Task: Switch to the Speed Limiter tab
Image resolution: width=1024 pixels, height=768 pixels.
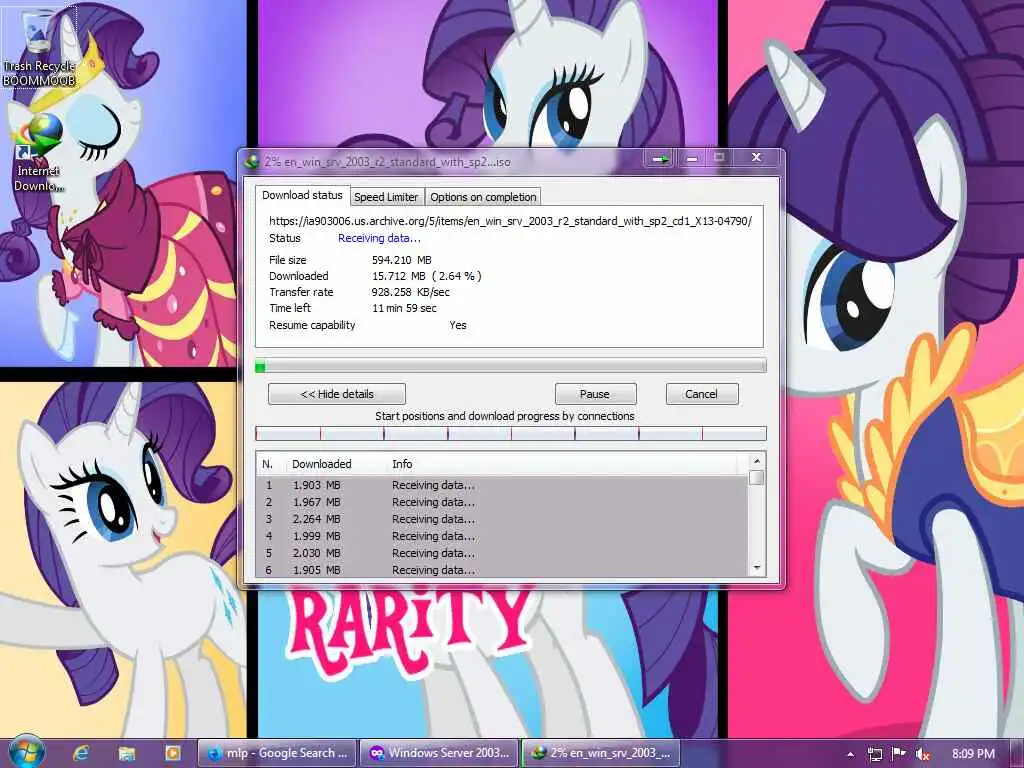Action: coord(386,197)
